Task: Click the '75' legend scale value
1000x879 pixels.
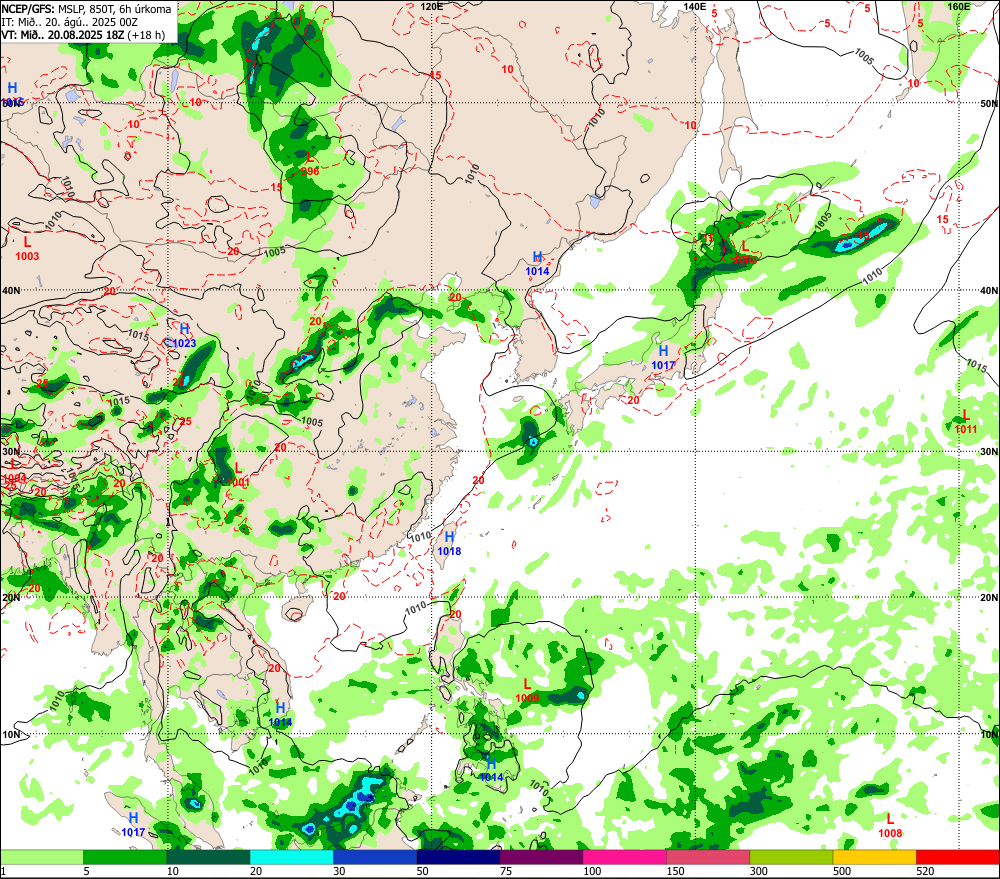Action: click(x=506, y=871)
